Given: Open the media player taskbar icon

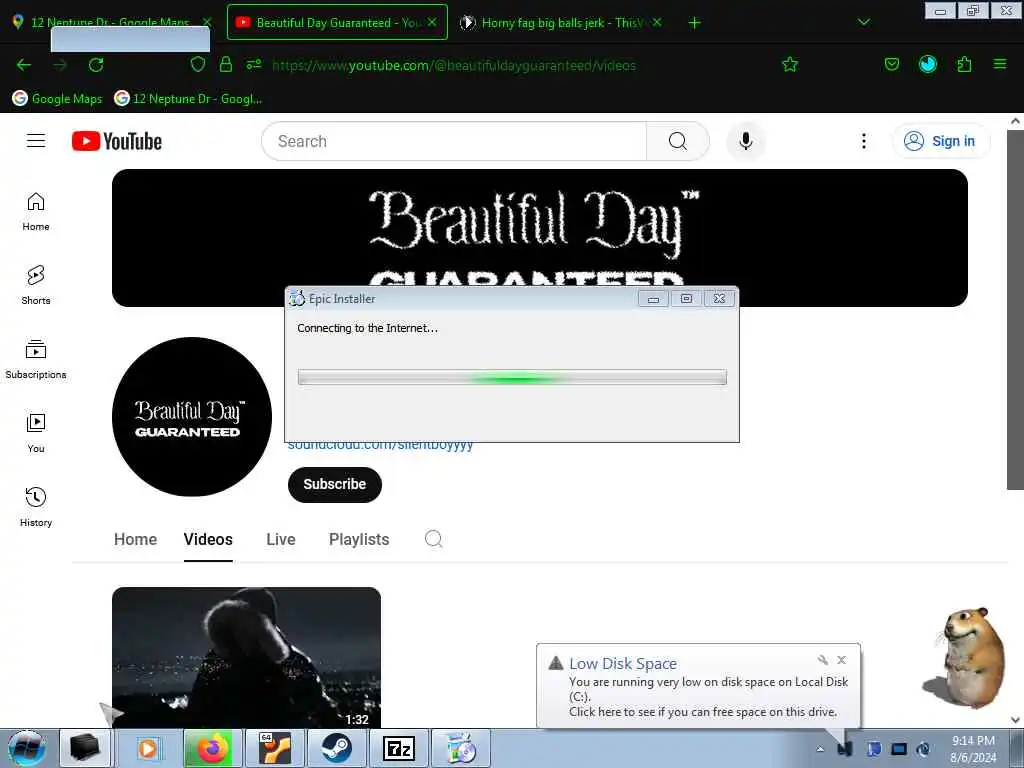Looking at the screenshot, I should tap(148, 748).
